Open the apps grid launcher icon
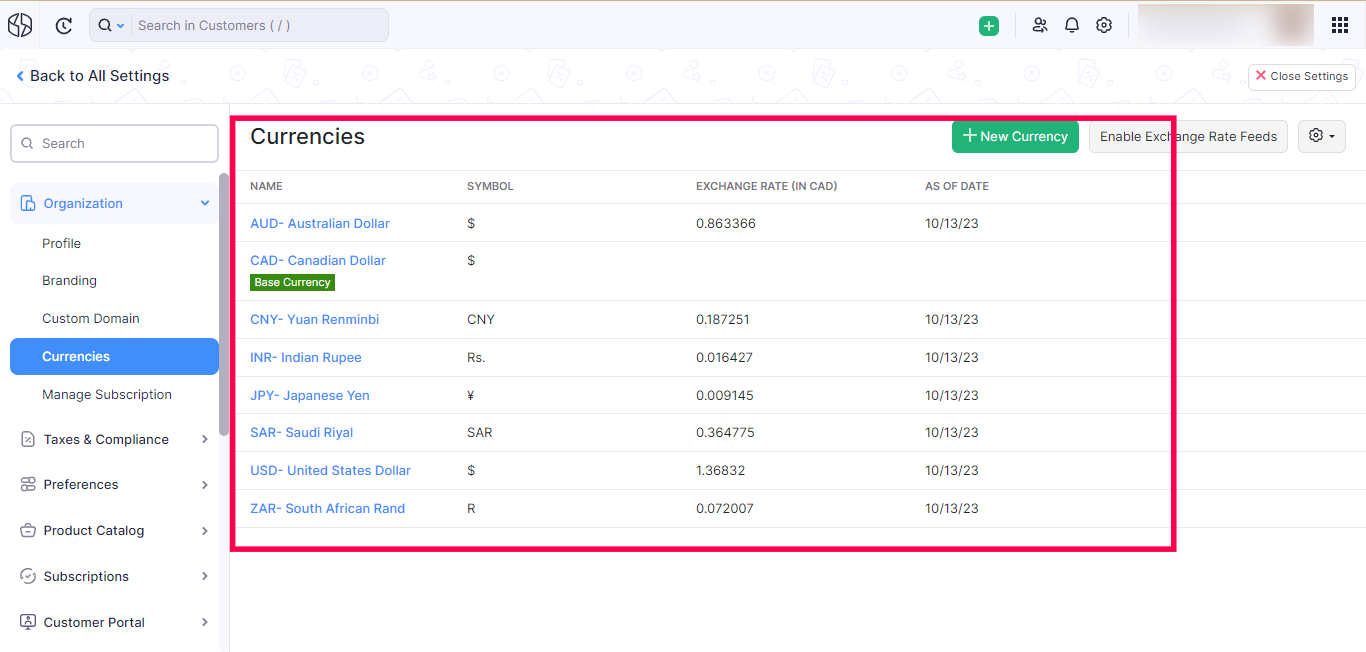The width and height of the screenshot is (1366, 652). coord(1340,26)
